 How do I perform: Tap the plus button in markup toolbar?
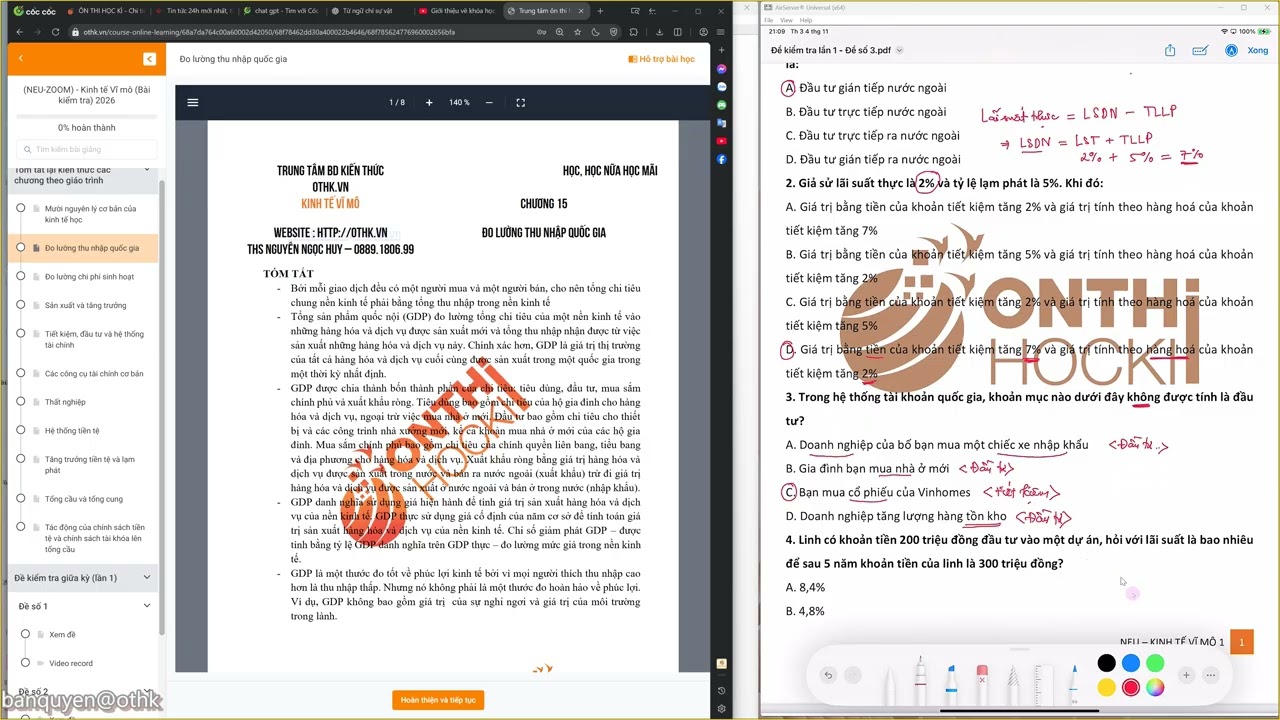1186,675
